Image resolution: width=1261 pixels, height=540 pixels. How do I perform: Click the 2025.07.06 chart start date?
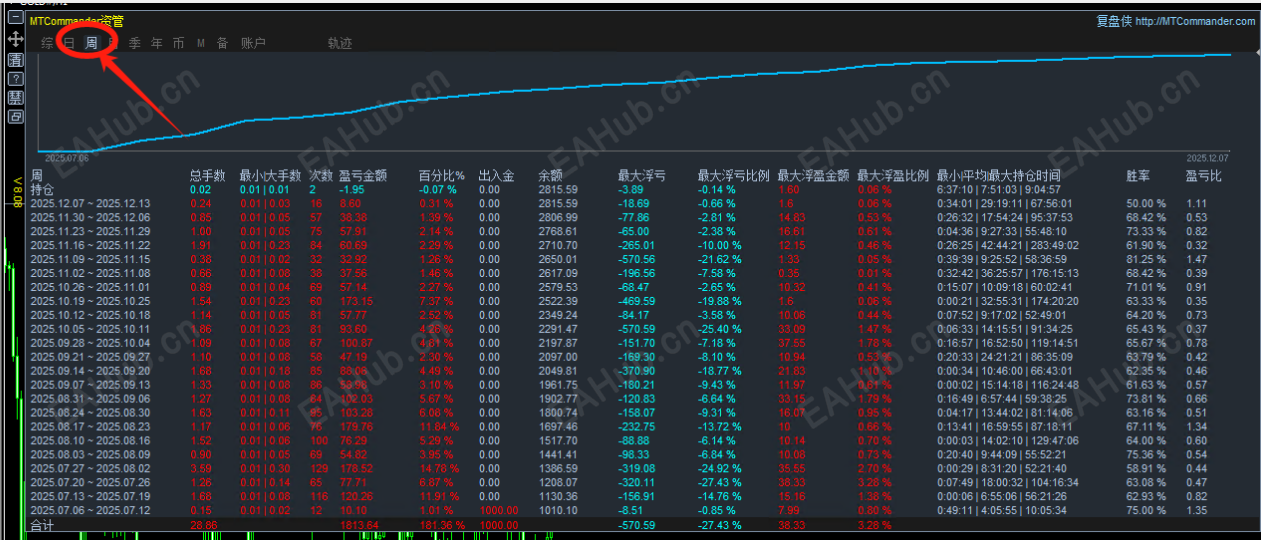[x=67, y=158]
